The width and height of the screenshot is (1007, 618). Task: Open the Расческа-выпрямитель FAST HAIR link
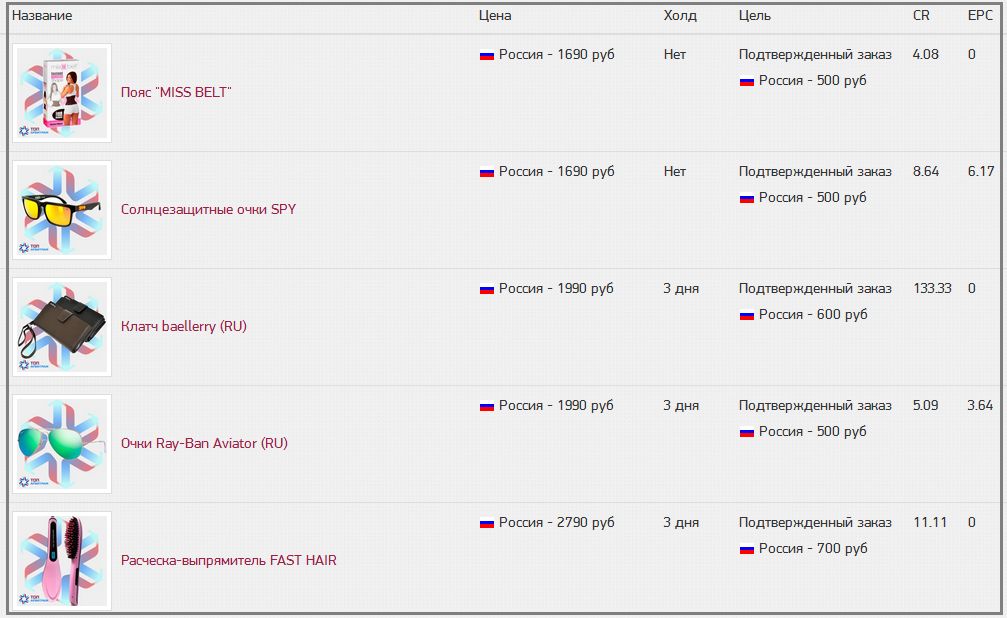pos(228,560)
